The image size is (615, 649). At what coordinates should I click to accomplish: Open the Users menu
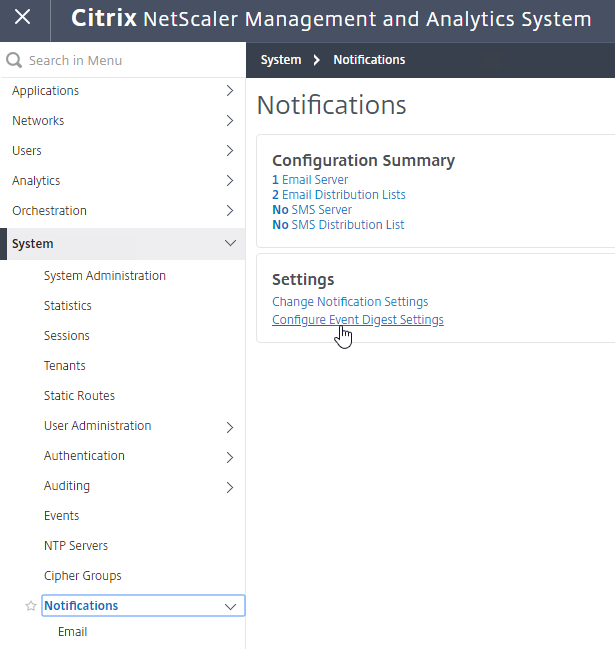tap(26, 151)
